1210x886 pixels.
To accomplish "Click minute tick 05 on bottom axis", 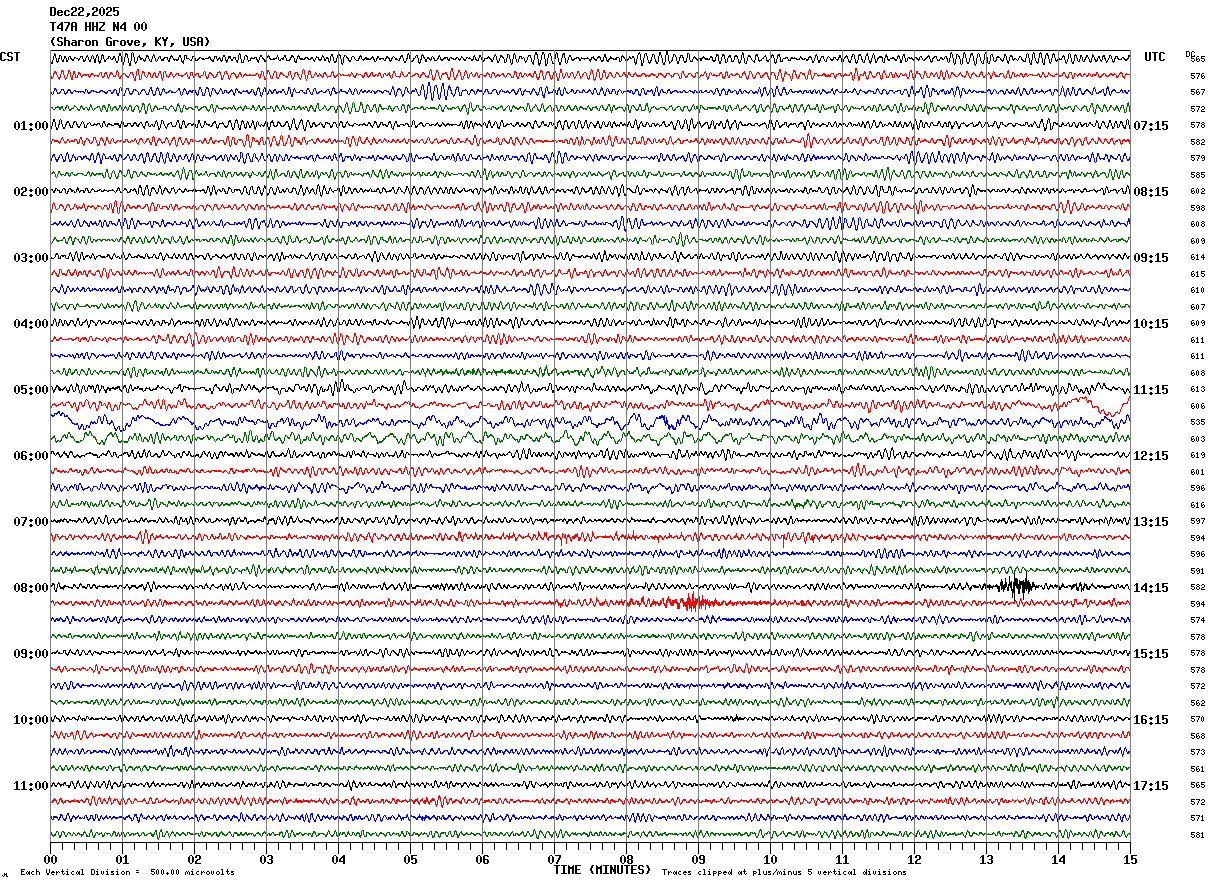I will tap(410, 859).
